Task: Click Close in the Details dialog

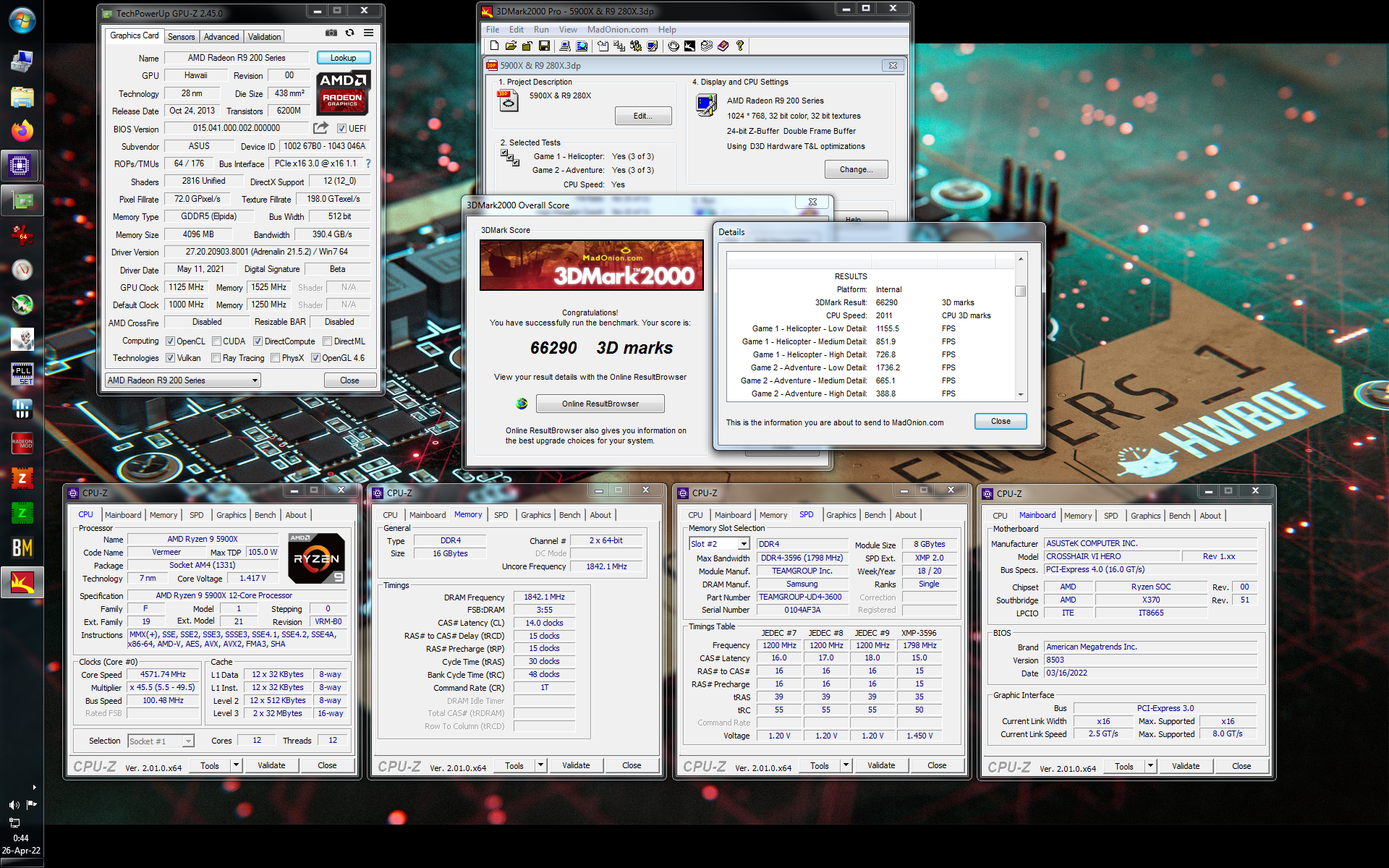Action: coord(1001,421)
